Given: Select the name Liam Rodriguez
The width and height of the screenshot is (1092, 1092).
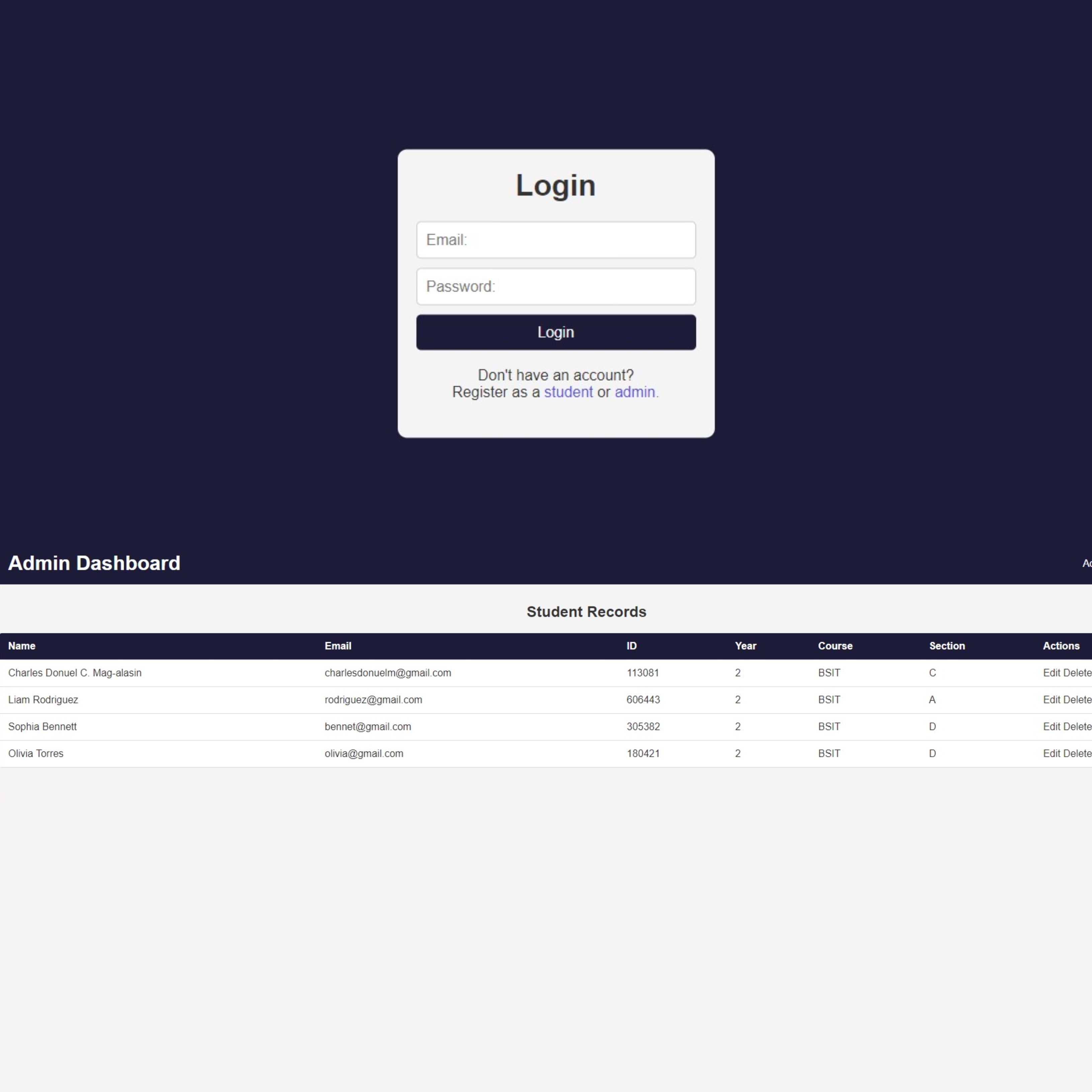Looking at the screenshot, I should point(43,700).
